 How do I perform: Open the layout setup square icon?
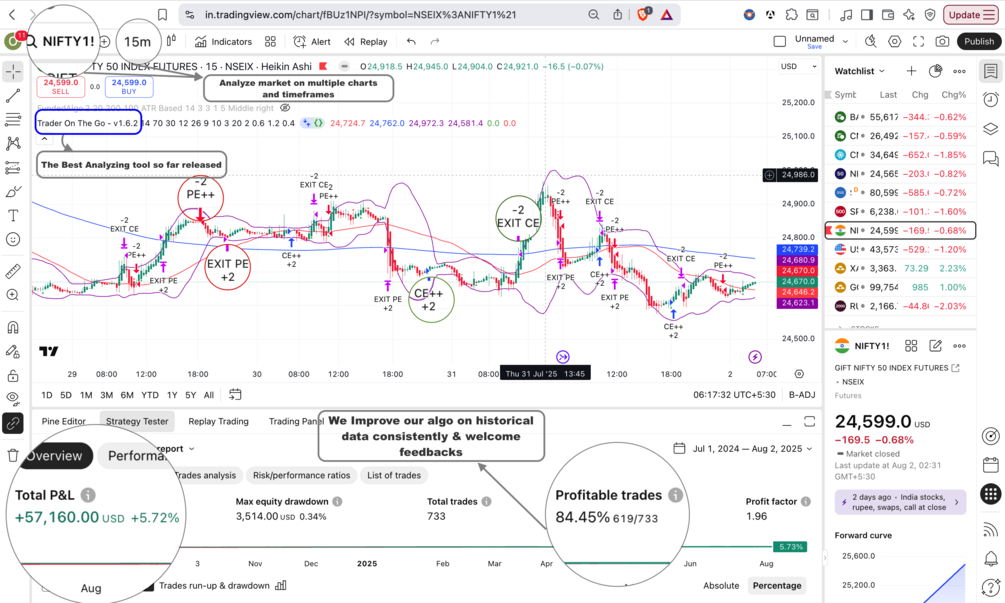pyautogui.click(x=780, y=42)
